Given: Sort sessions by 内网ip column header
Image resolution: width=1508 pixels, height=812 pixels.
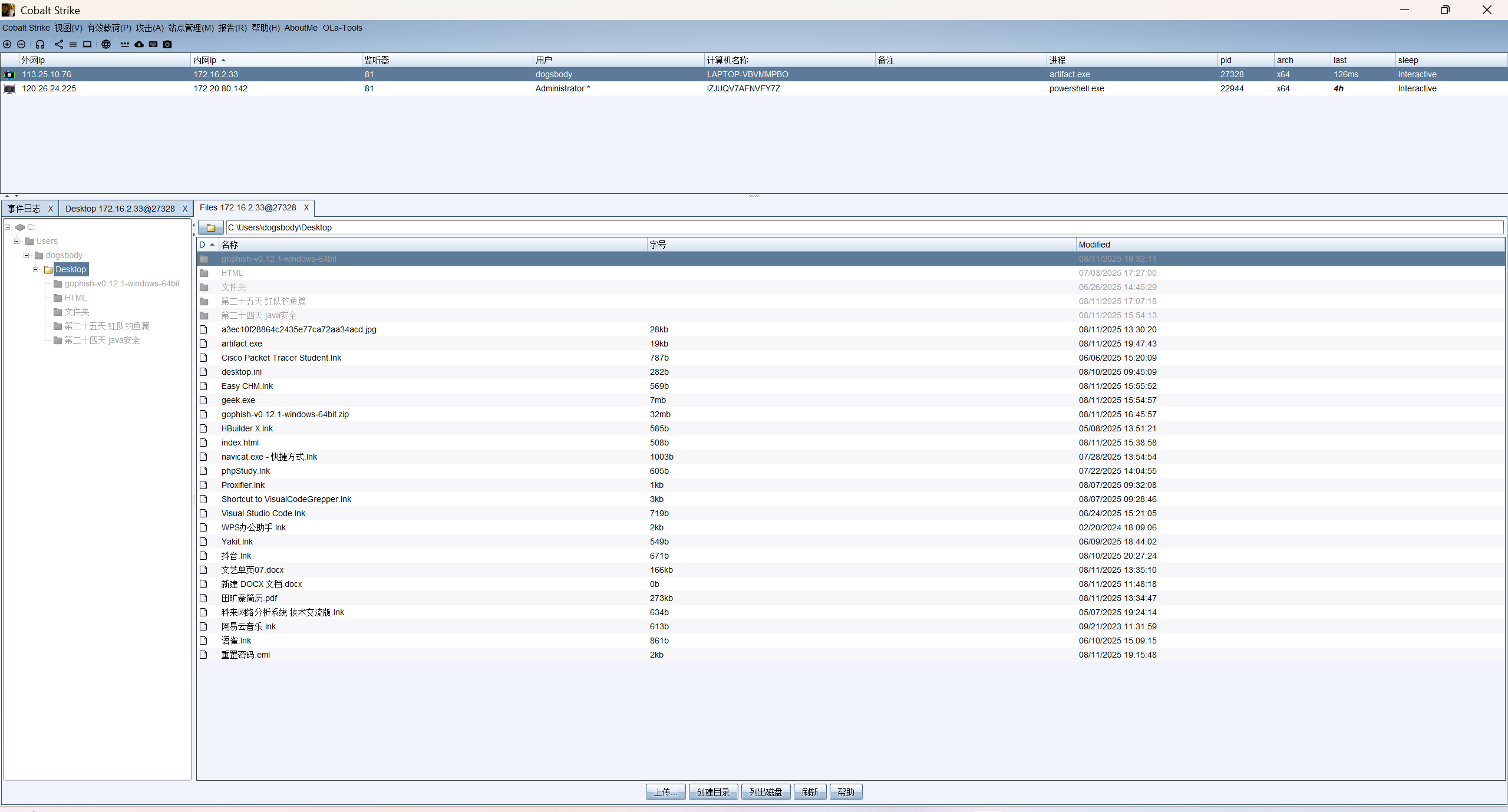Looking at the screenshot, I should (x=276, y=60).
